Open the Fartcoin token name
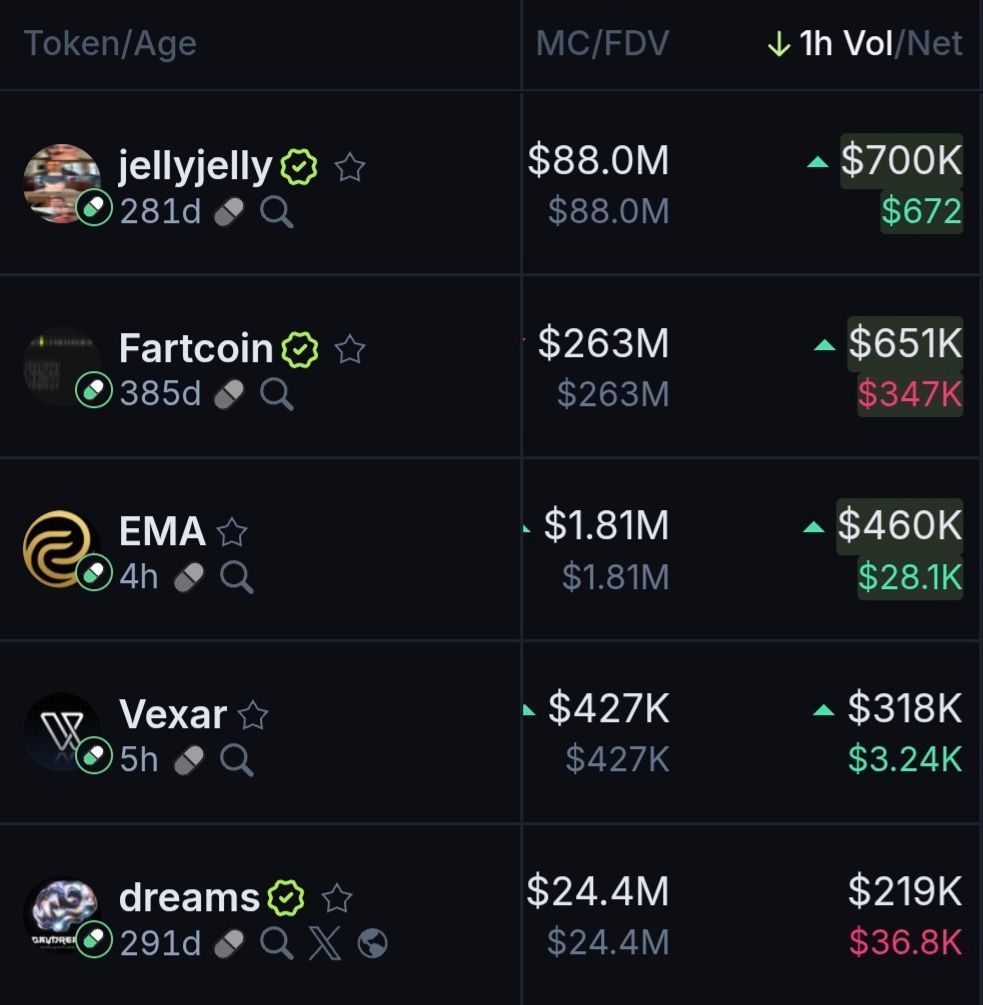The height and width of the screenshot is (1005, 983). coord(196,349)
